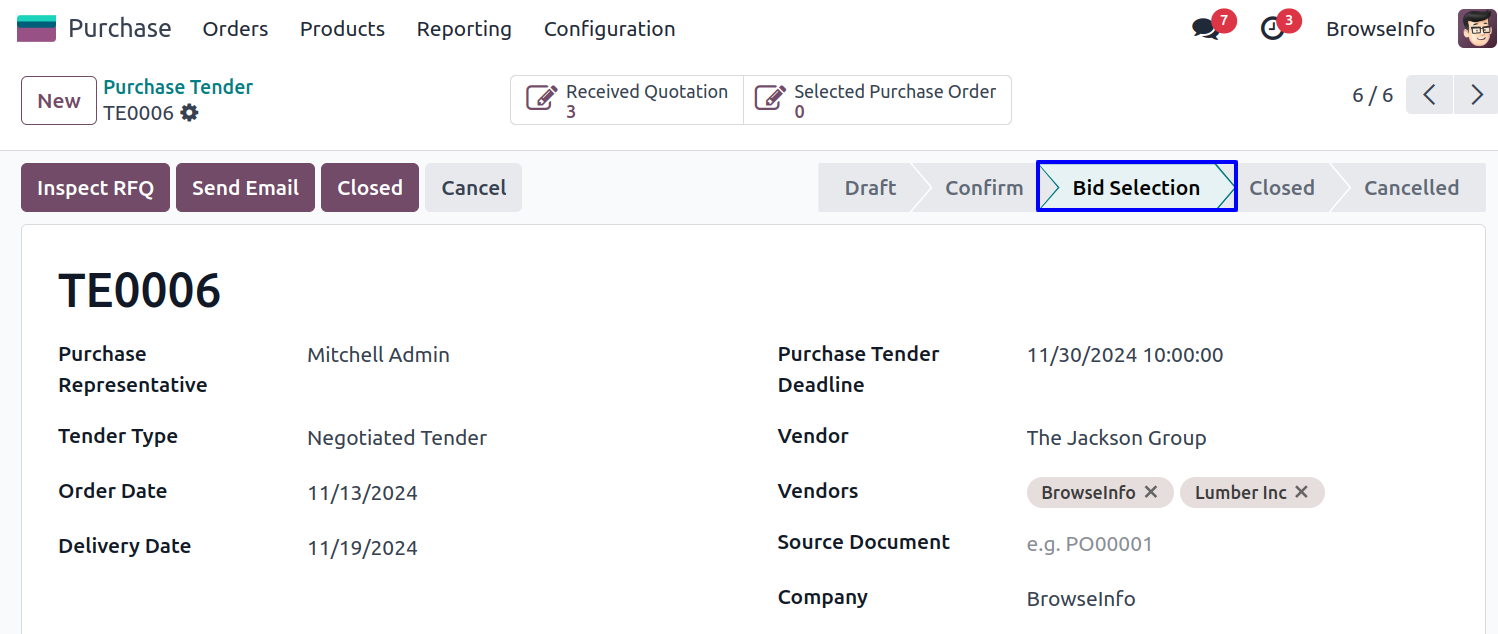Viewport: 1498px width, 634px height.
Task: Open Selected Purchase Order stat button
Action: (877, 100)
